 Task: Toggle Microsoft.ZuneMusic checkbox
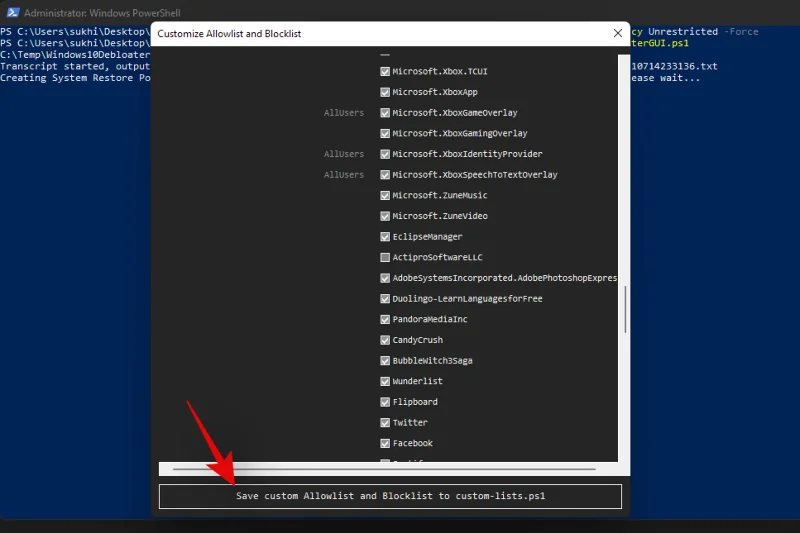point(385,195)
